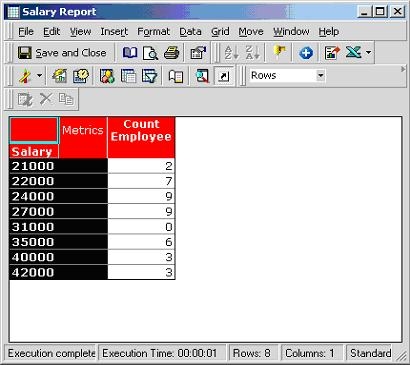Maximize the Salary Report window
The image size is (410, 365).
point(380,12)
